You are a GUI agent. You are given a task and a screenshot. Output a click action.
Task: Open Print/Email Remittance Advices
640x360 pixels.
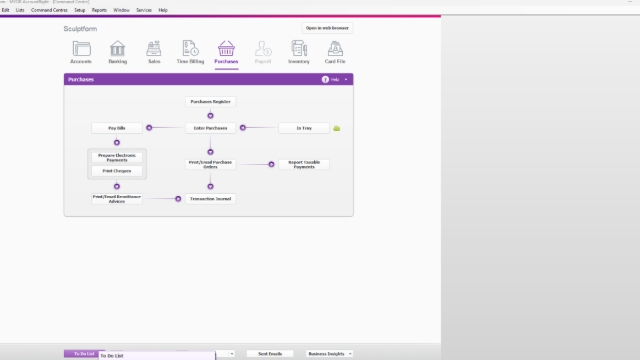coord(117,199)
